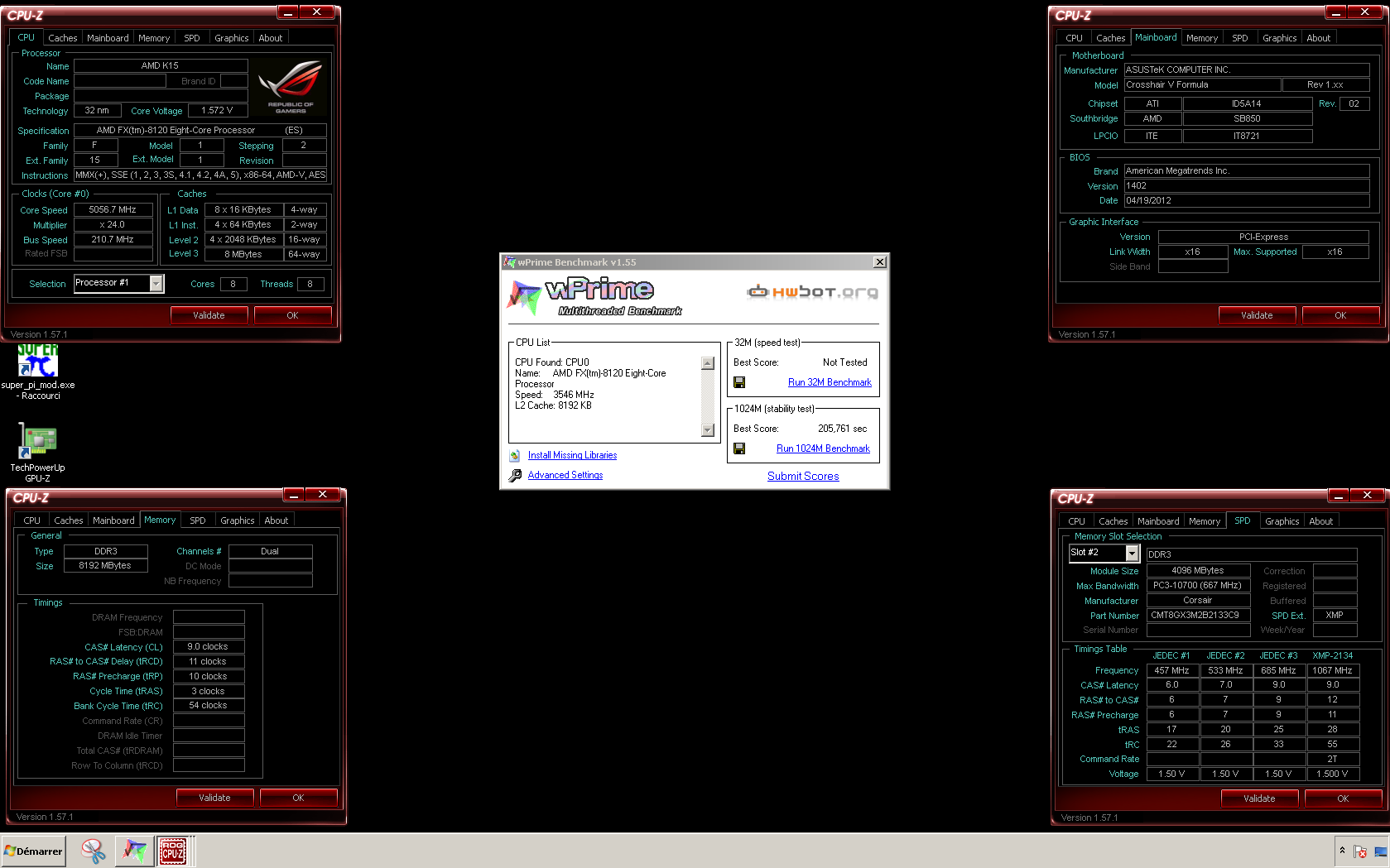Open Graphics tab in Memory CPU-Z window
The width and height of the screenshot is (1390, 868).
[x=237, y=520]
